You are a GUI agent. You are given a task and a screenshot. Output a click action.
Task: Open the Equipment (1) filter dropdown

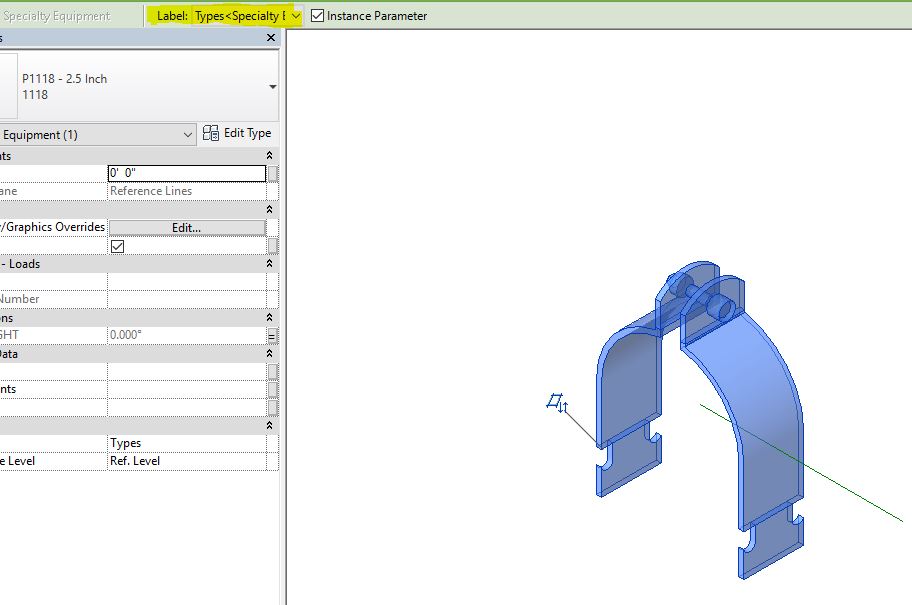click(x=190, y=133)
